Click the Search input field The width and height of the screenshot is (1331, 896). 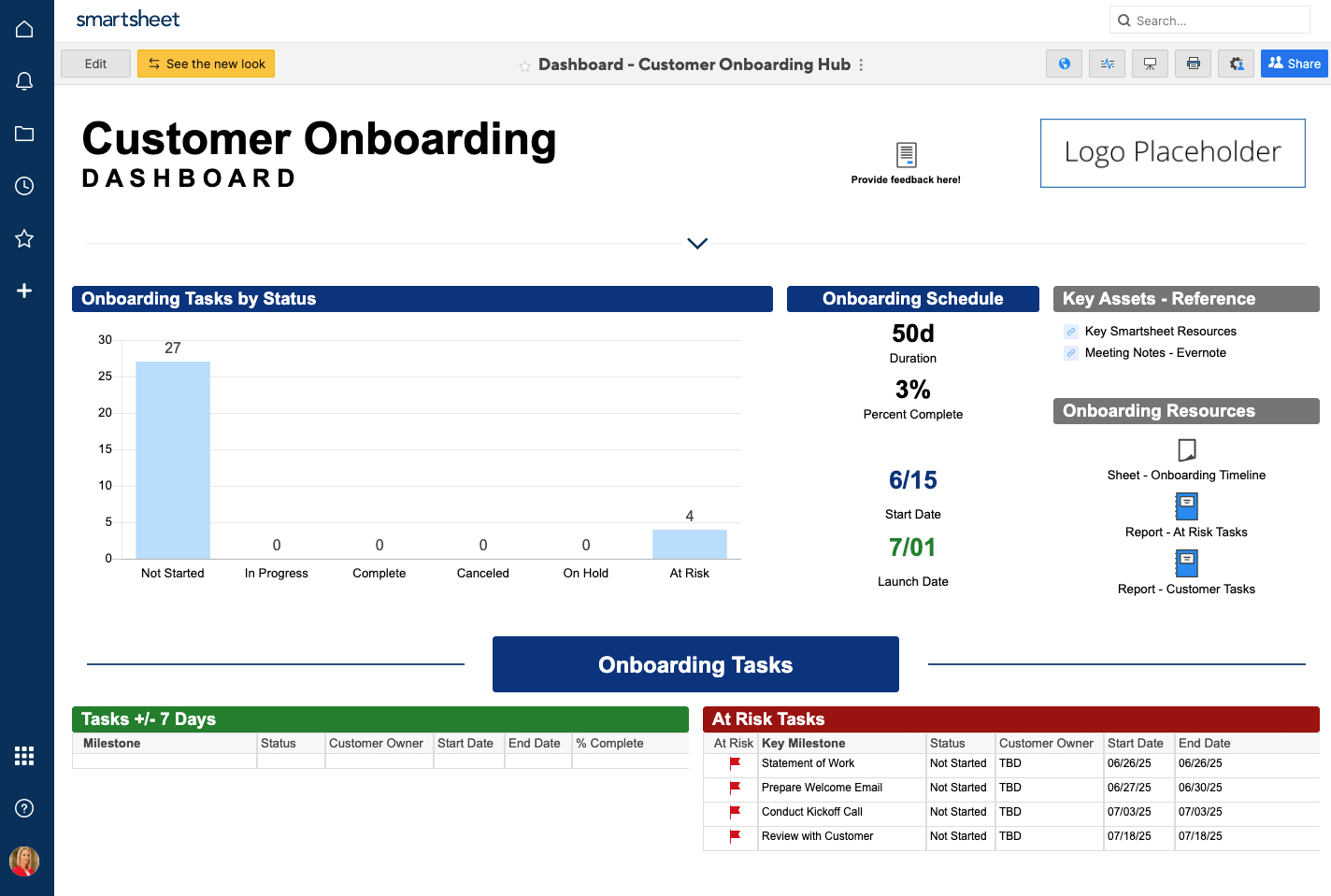(1215, 21)
